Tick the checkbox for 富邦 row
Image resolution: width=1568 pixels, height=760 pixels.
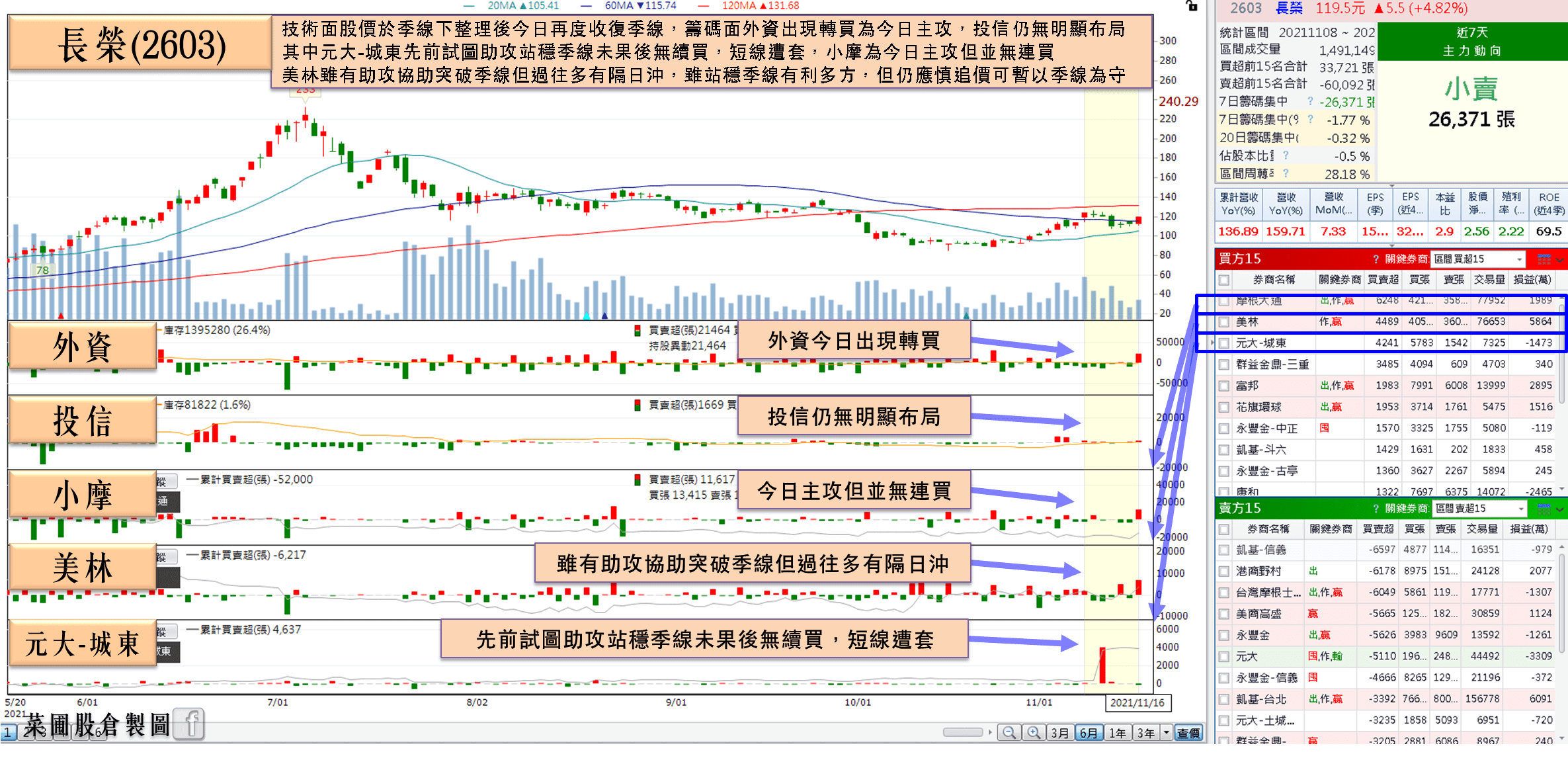coord(1224,386)
